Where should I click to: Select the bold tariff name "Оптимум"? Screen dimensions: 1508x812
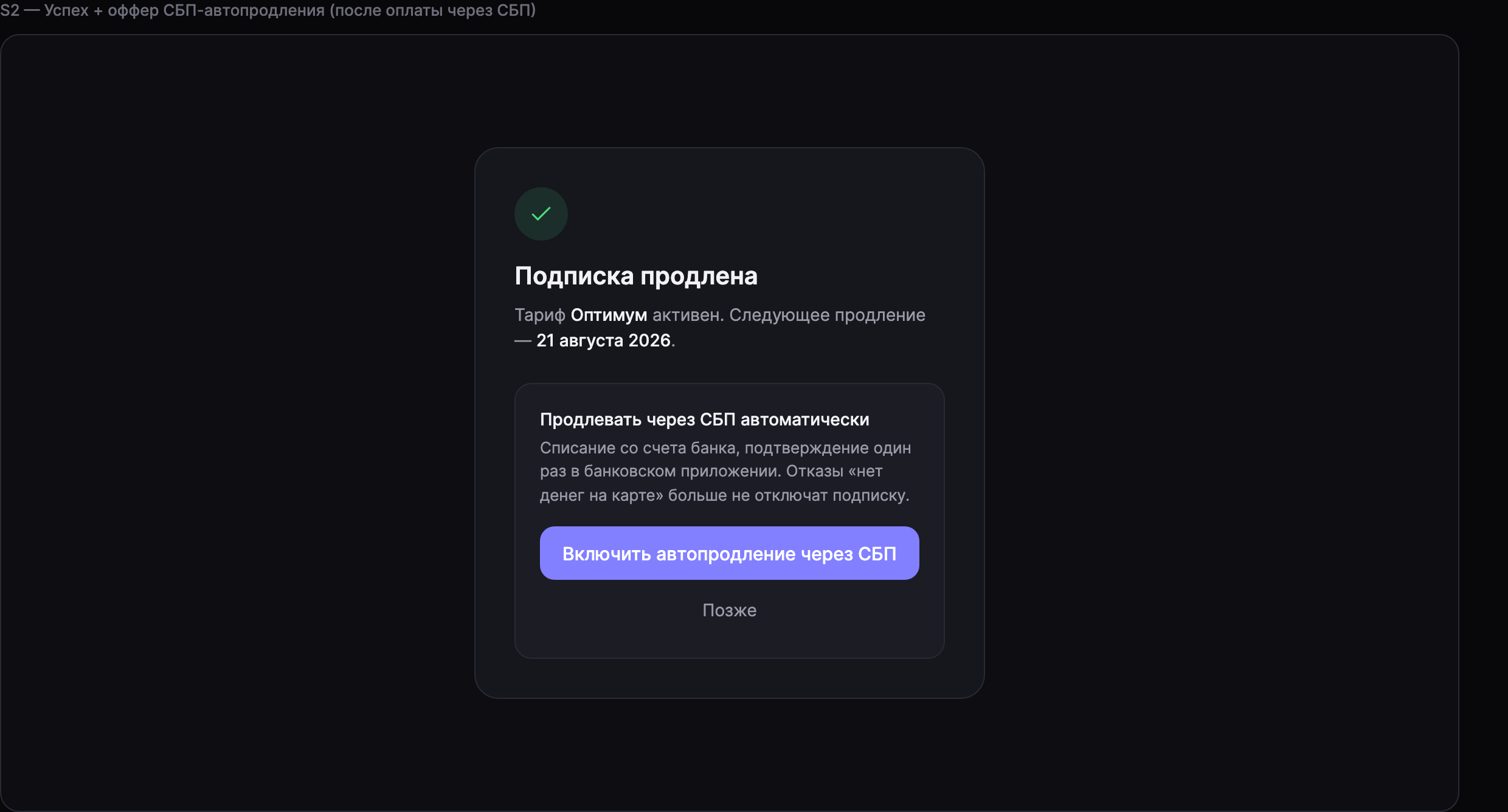click(x=609, y=315)
